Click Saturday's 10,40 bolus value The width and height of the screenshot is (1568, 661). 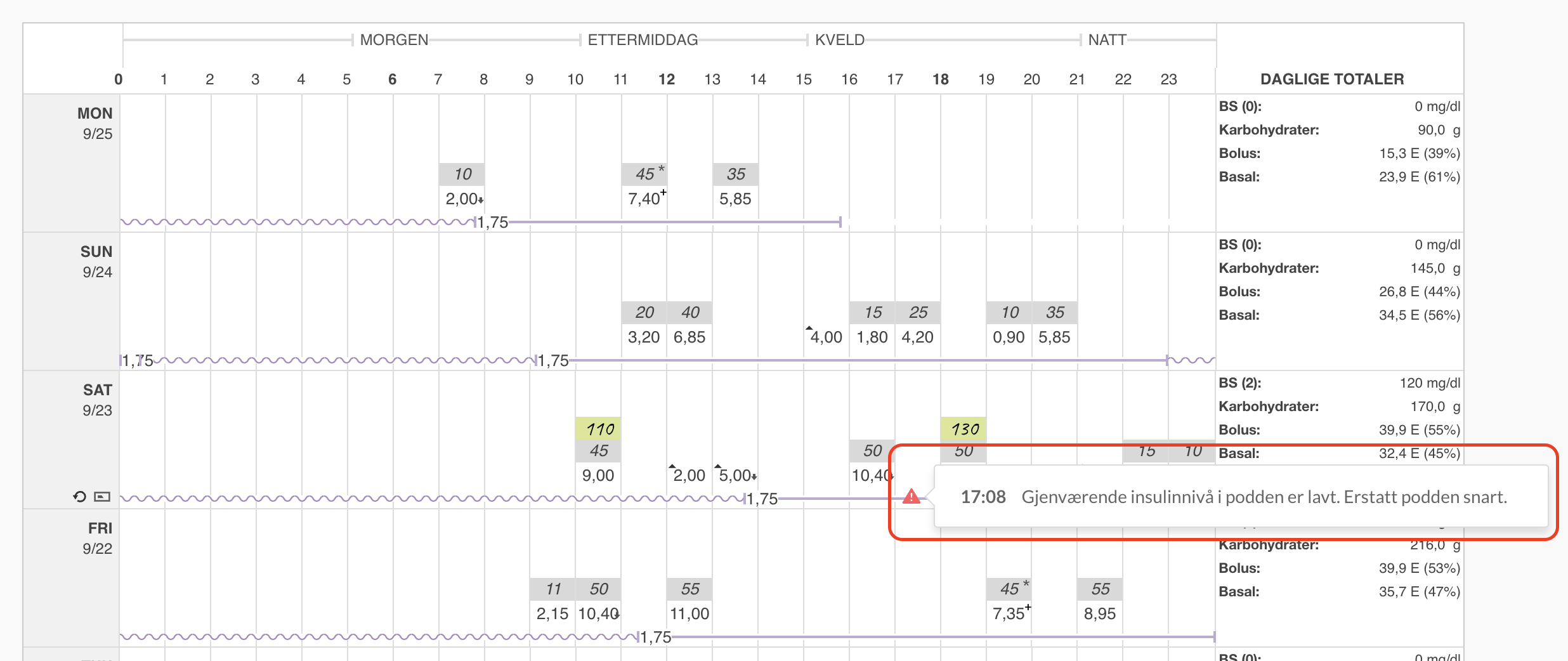(872, 476)
